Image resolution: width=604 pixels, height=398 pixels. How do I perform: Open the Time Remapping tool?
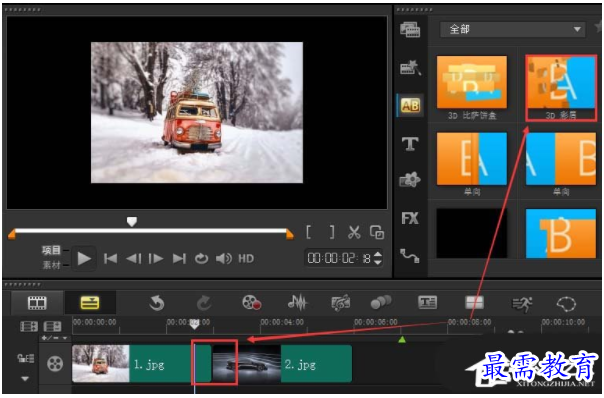(x=522, y=304)
